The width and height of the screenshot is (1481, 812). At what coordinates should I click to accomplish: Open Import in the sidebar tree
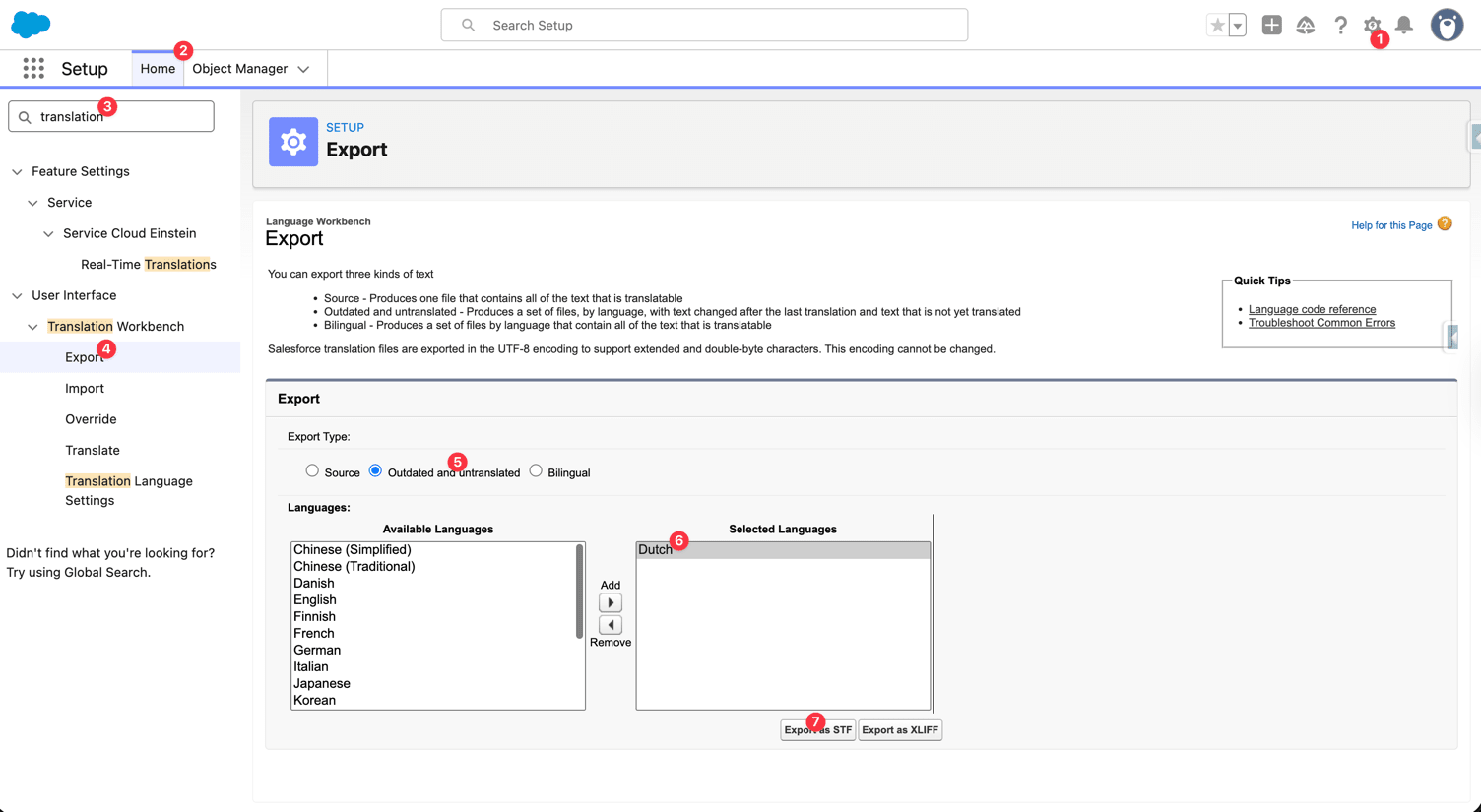[85, 388]
